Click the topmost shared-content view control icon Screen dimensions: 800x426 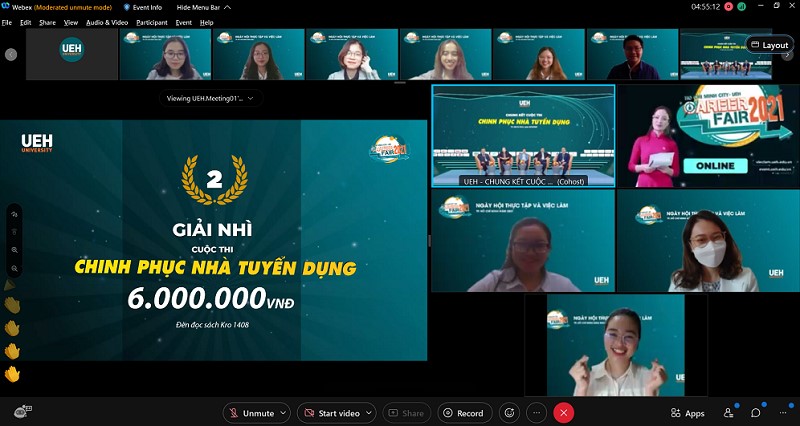pos(14,215)
